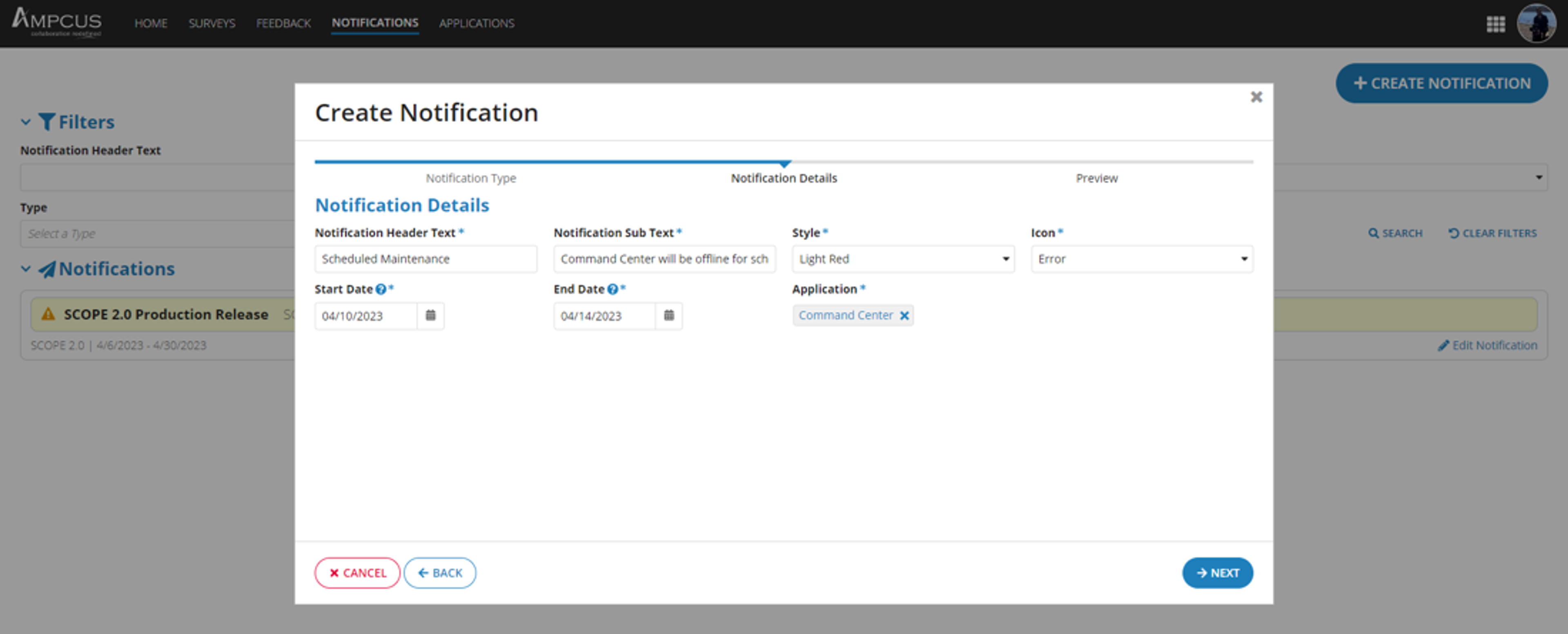The width and height of the screenshot is (1568, 634).
Task: Jump to the Preview step
Action: (1096, 178)
